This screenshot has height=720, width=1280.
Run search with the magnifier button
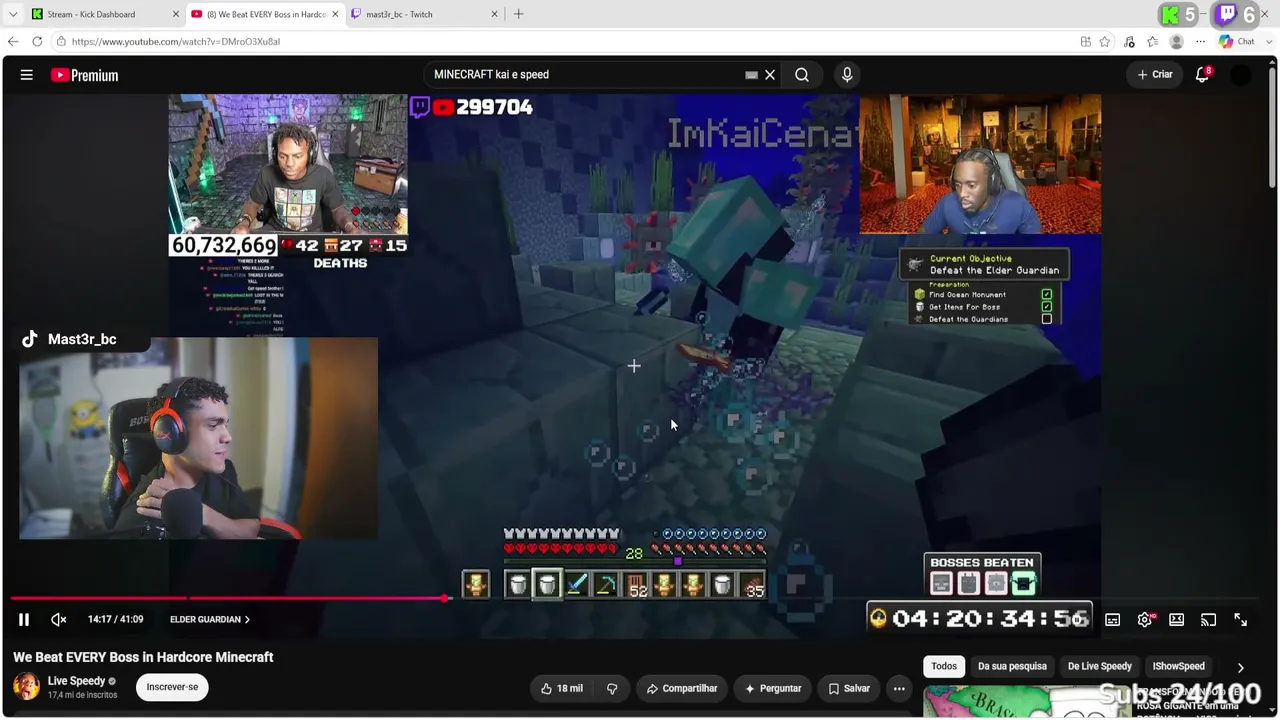click(802, 75)
